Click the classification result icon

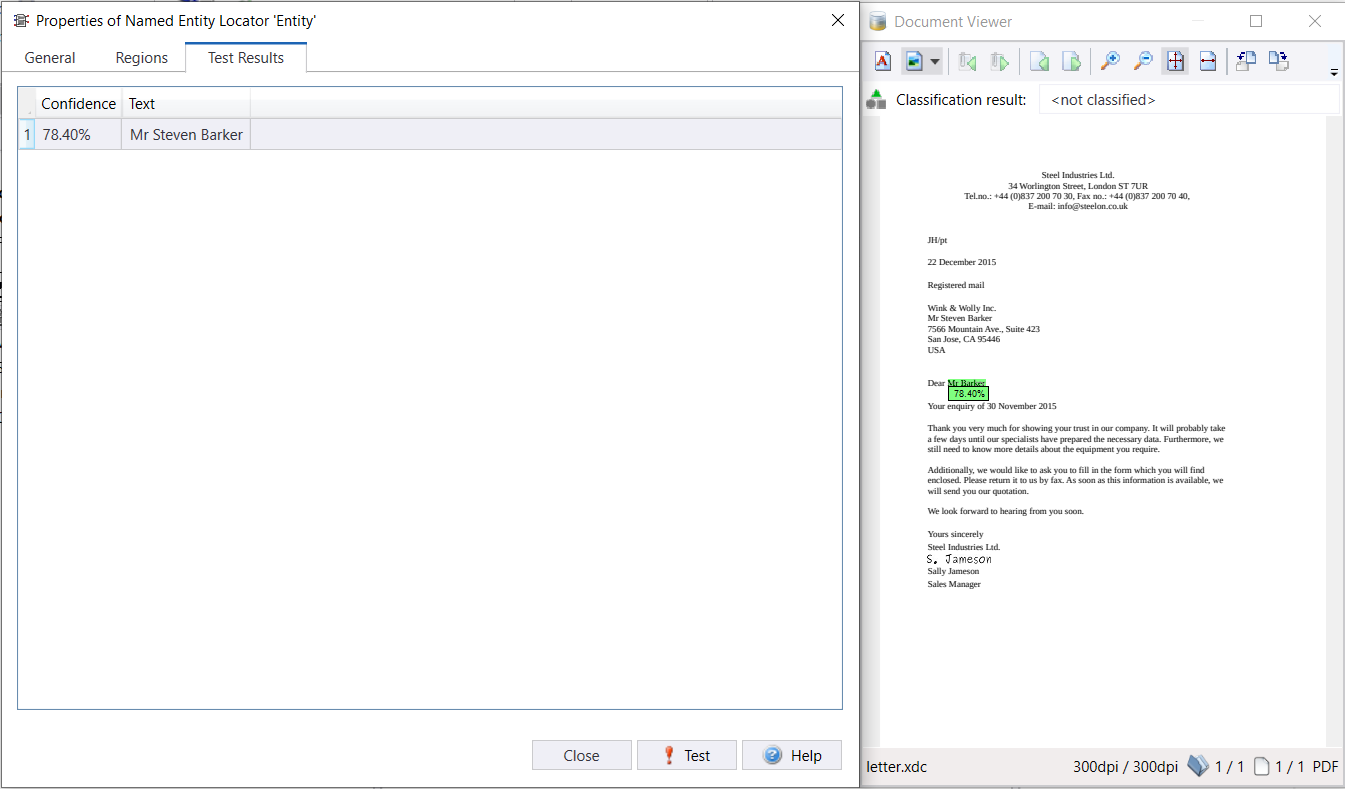point(877,99)
